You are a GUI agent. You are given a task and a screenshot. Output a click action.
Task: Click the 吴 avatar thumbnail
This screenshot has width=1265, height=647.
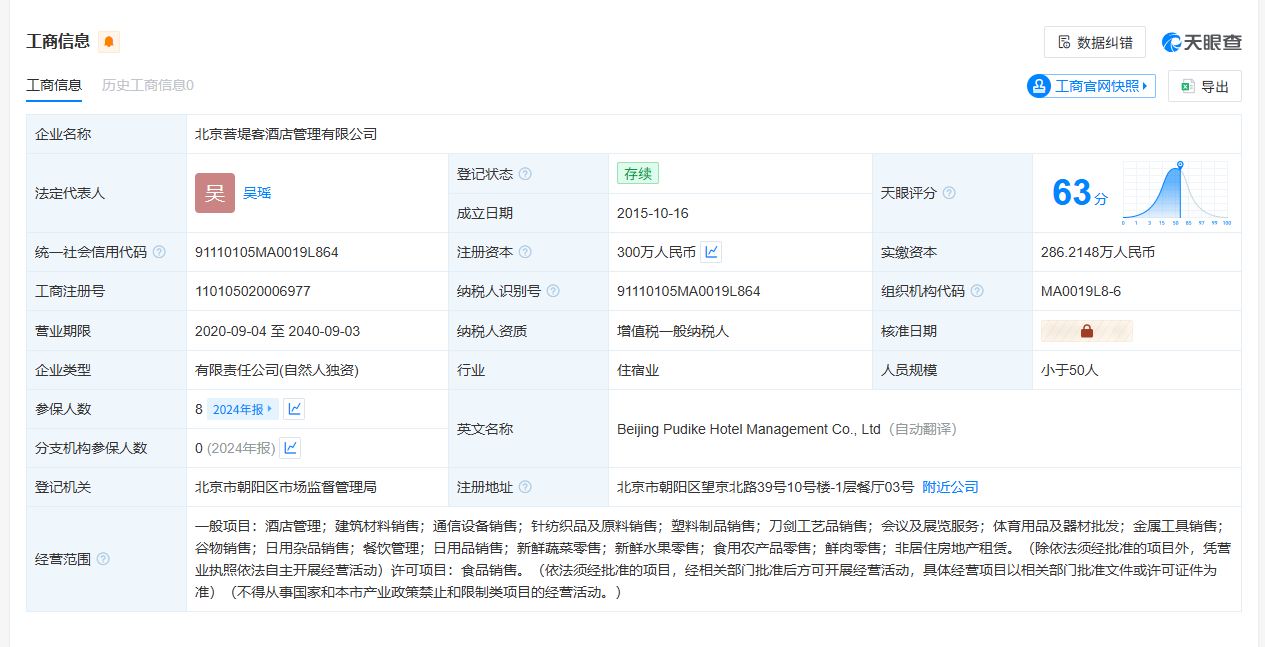215,193
